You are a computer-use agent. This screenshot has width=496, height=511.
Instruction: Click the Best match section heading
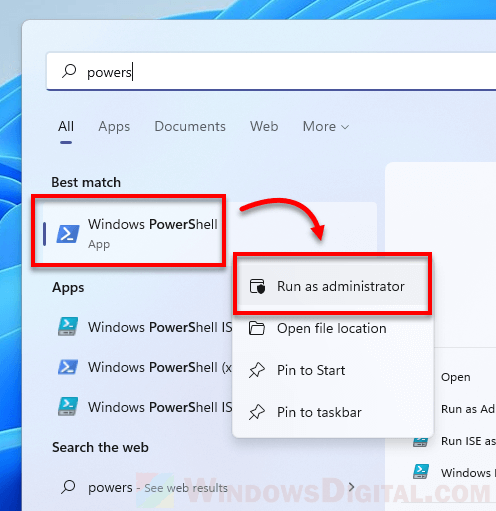pos(86,182)
